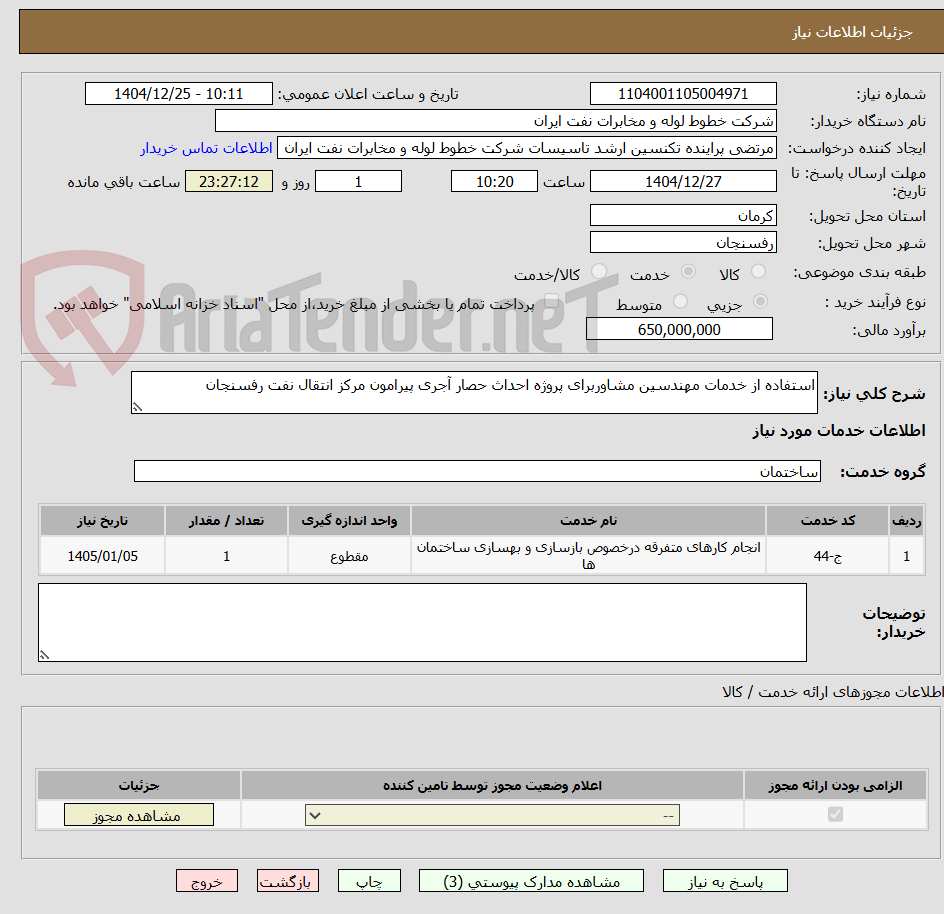Open the اعلام وضعیت مجوز dropdown
Screen dimensions: 944x914
492,816
